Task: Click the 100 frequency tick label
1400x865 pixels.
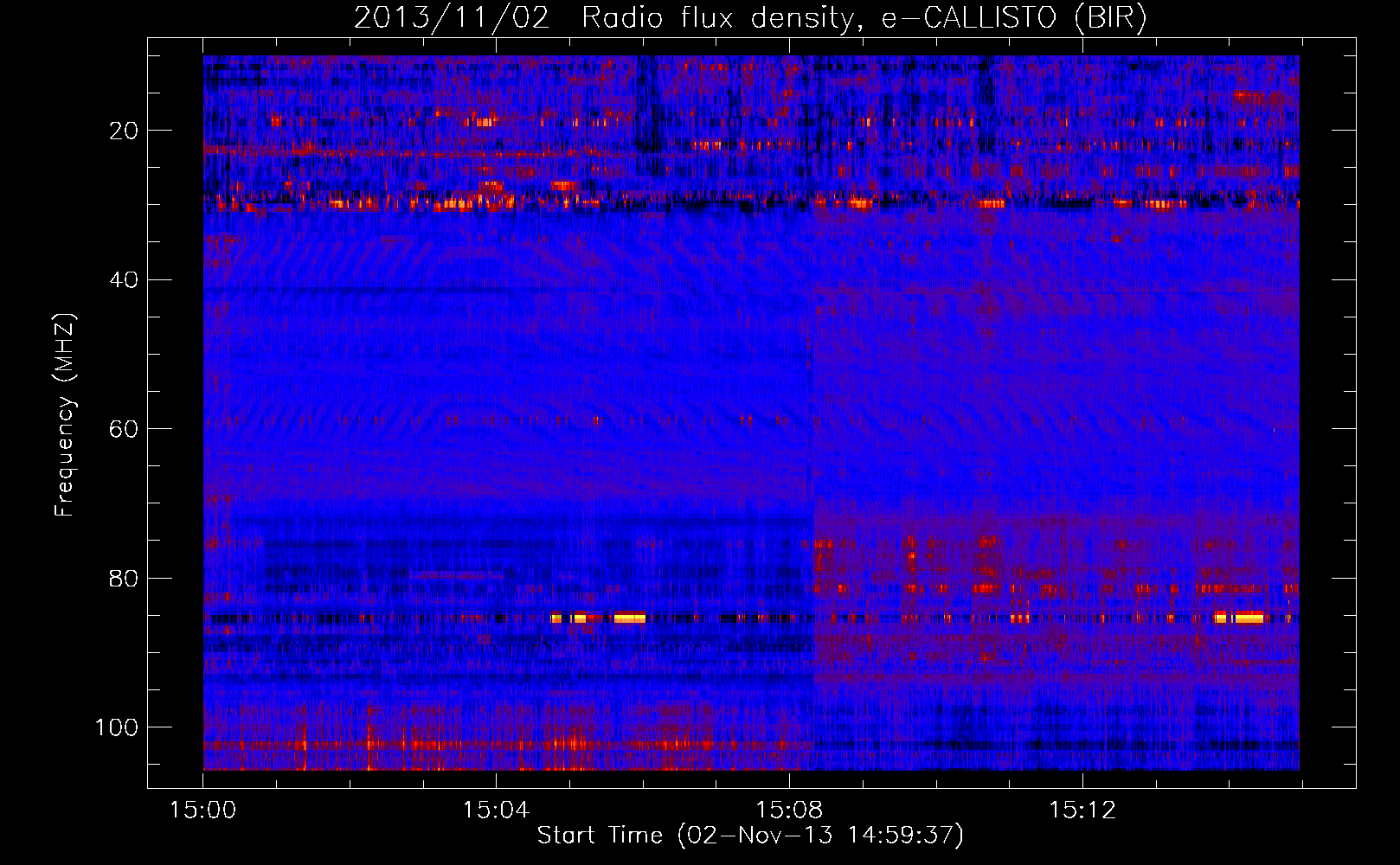Action: pos(118,727)
